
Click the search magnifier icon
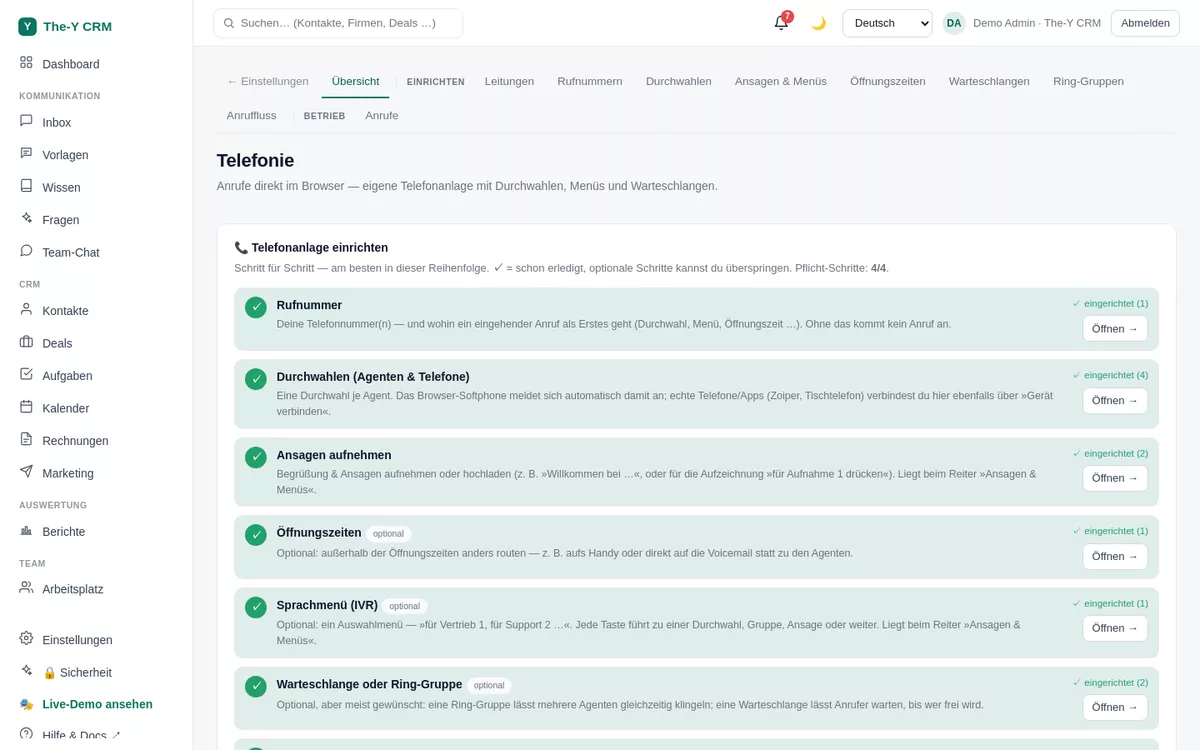(x=229, y=23)
